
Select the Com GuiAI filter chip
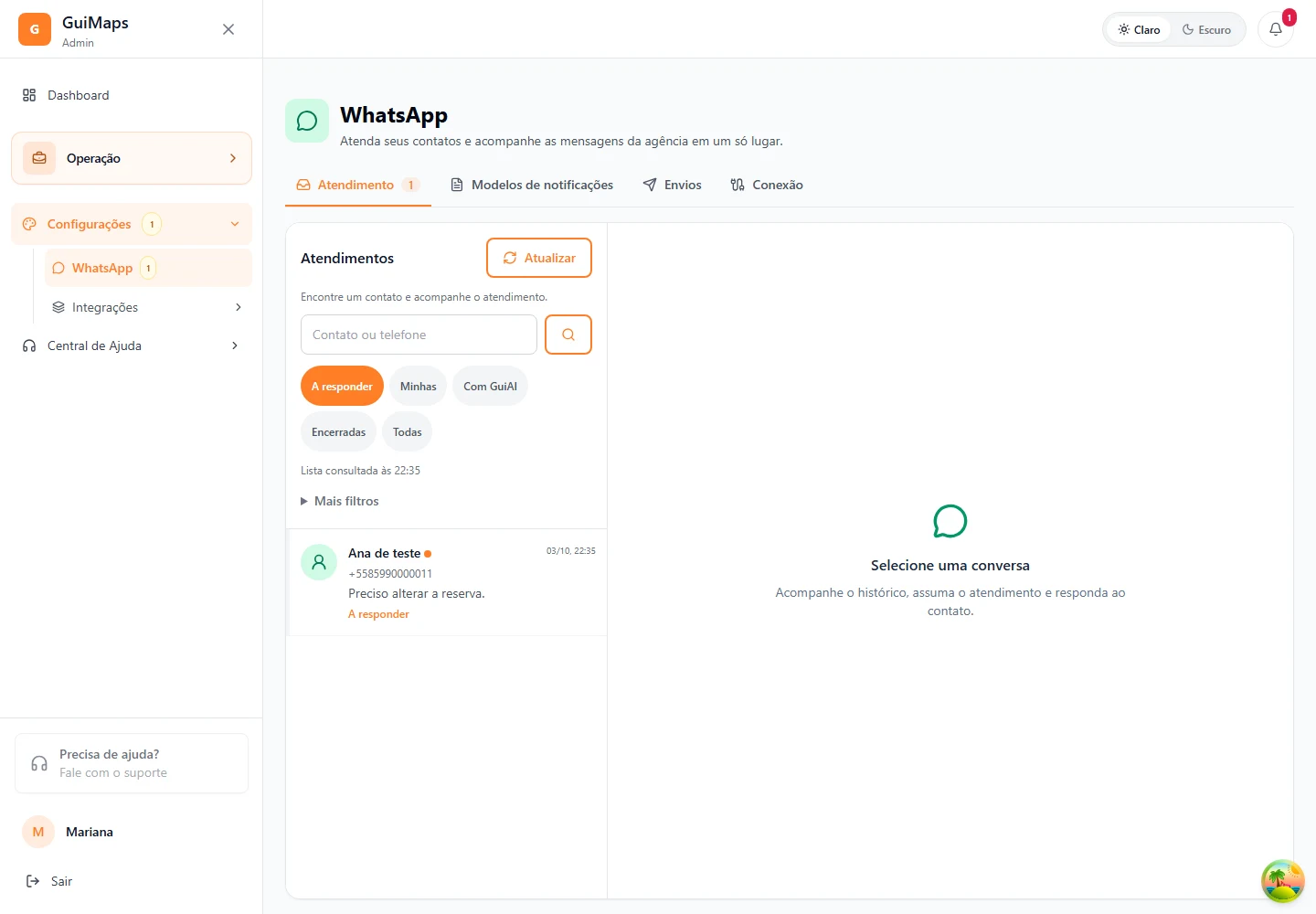[x=490, y=387]
